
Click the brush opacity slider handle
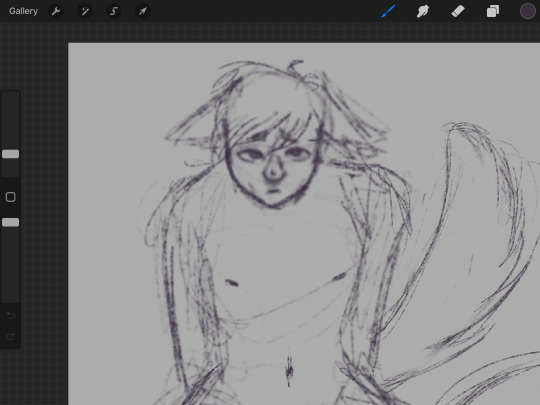tap(11, 222)
